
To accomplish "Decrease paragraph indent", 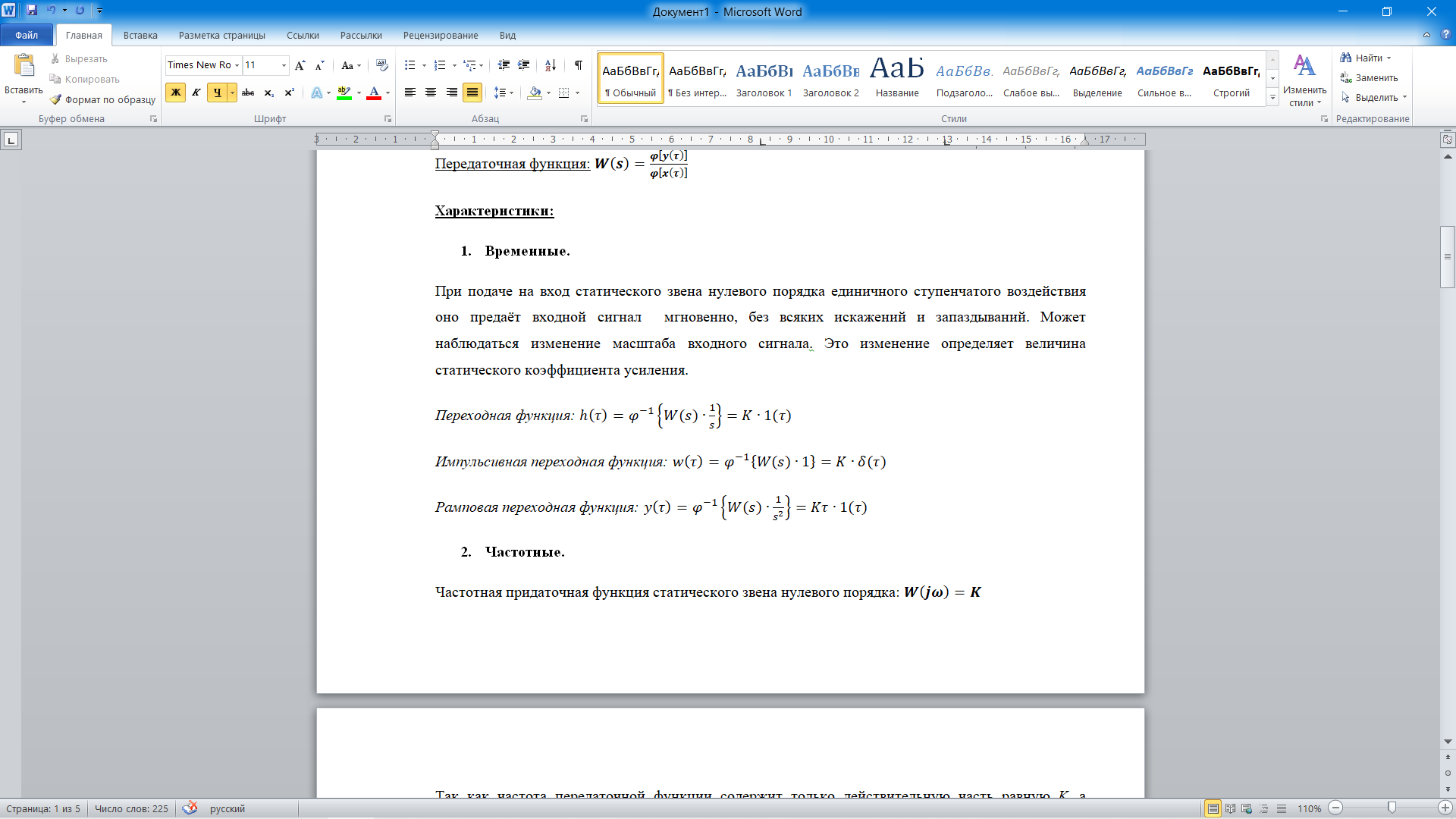I will coord(504,65).
